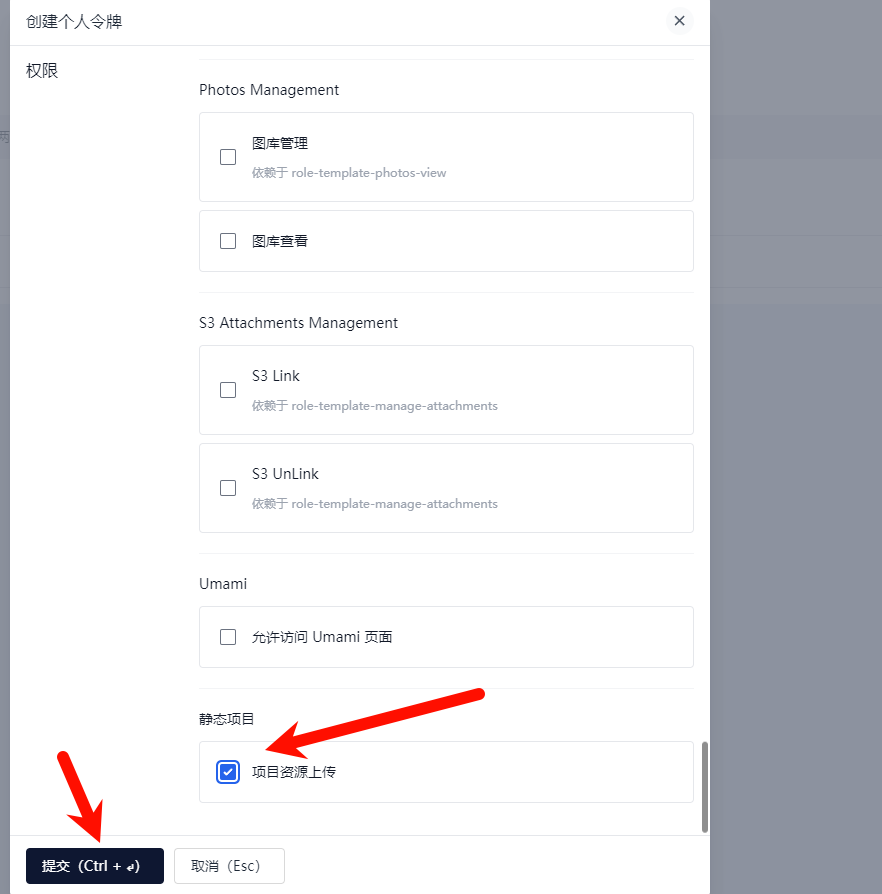
Task: Uncheck the 项目资源上传 checkbox
Action: (228, 773)
